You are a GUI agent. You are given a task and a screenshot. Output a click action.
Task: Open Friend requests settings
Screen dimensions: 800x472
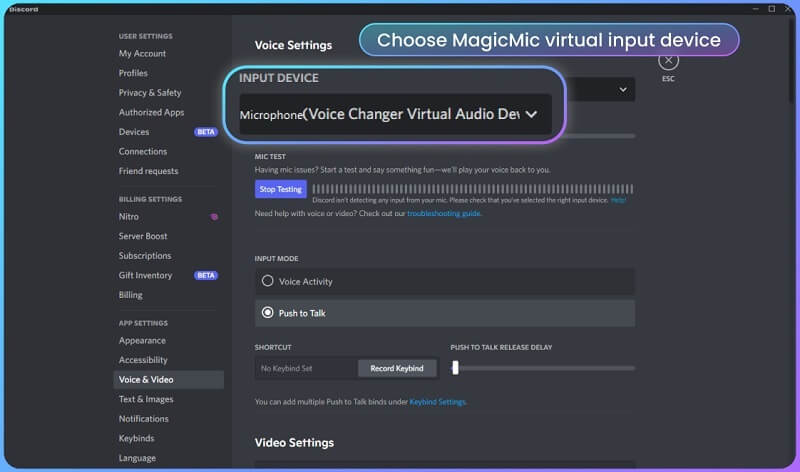pyautogui.click(x=148, y=171)
